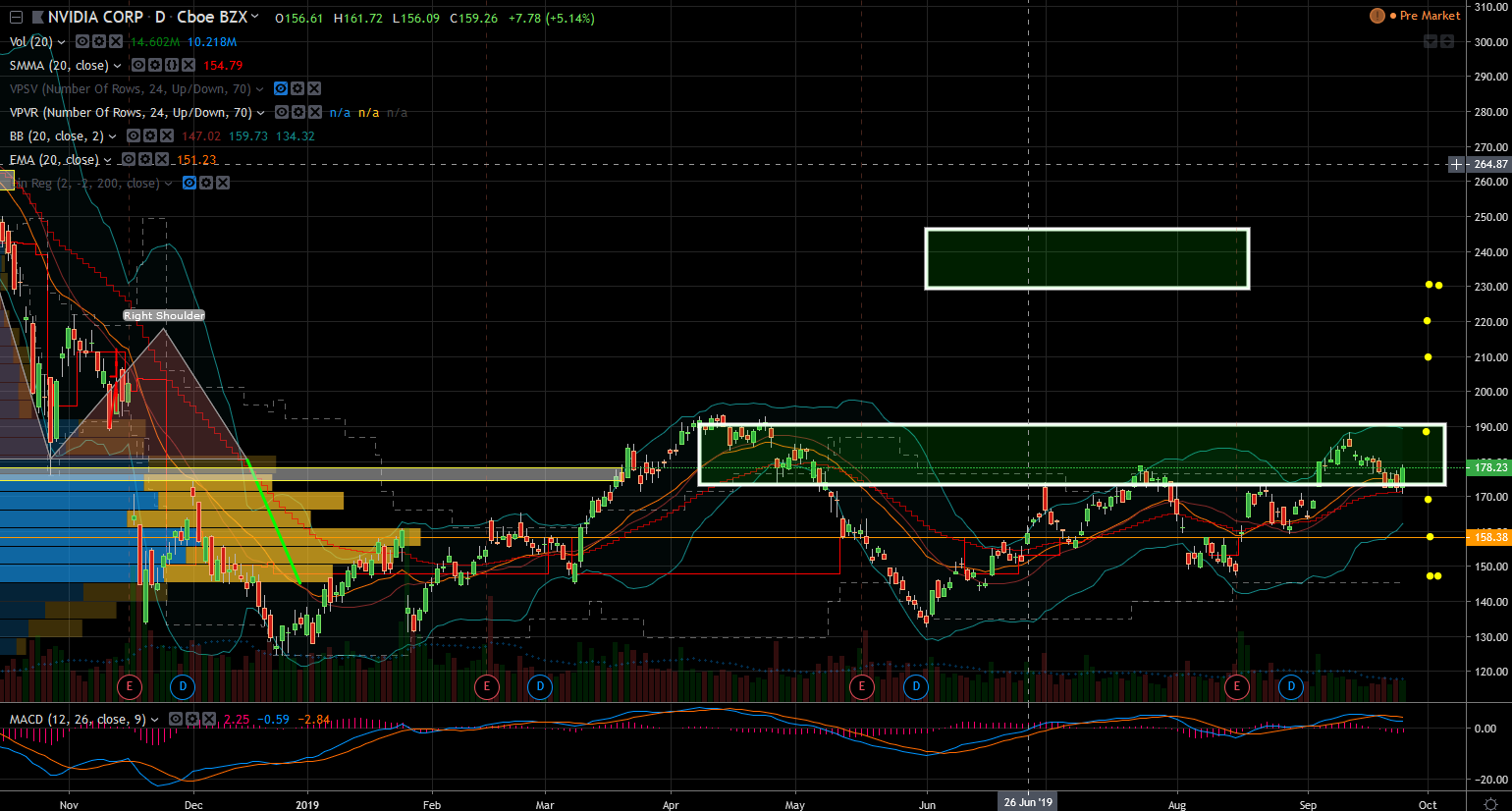Remove the VPSV indicator

tap(314, 88)
